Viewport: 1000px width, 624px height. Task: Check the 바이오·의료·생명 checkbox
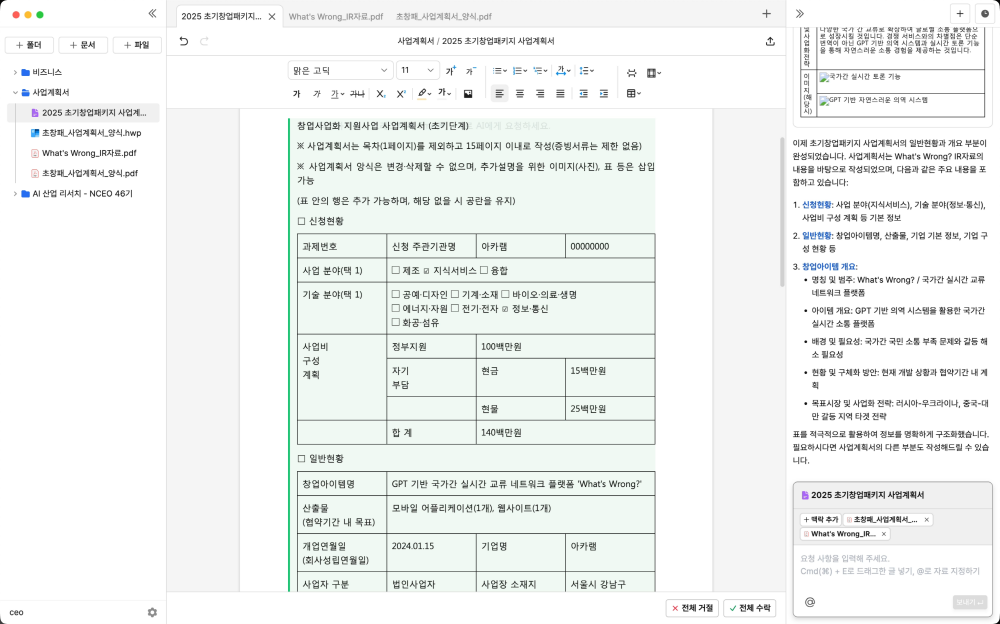[x=505, y=294]
